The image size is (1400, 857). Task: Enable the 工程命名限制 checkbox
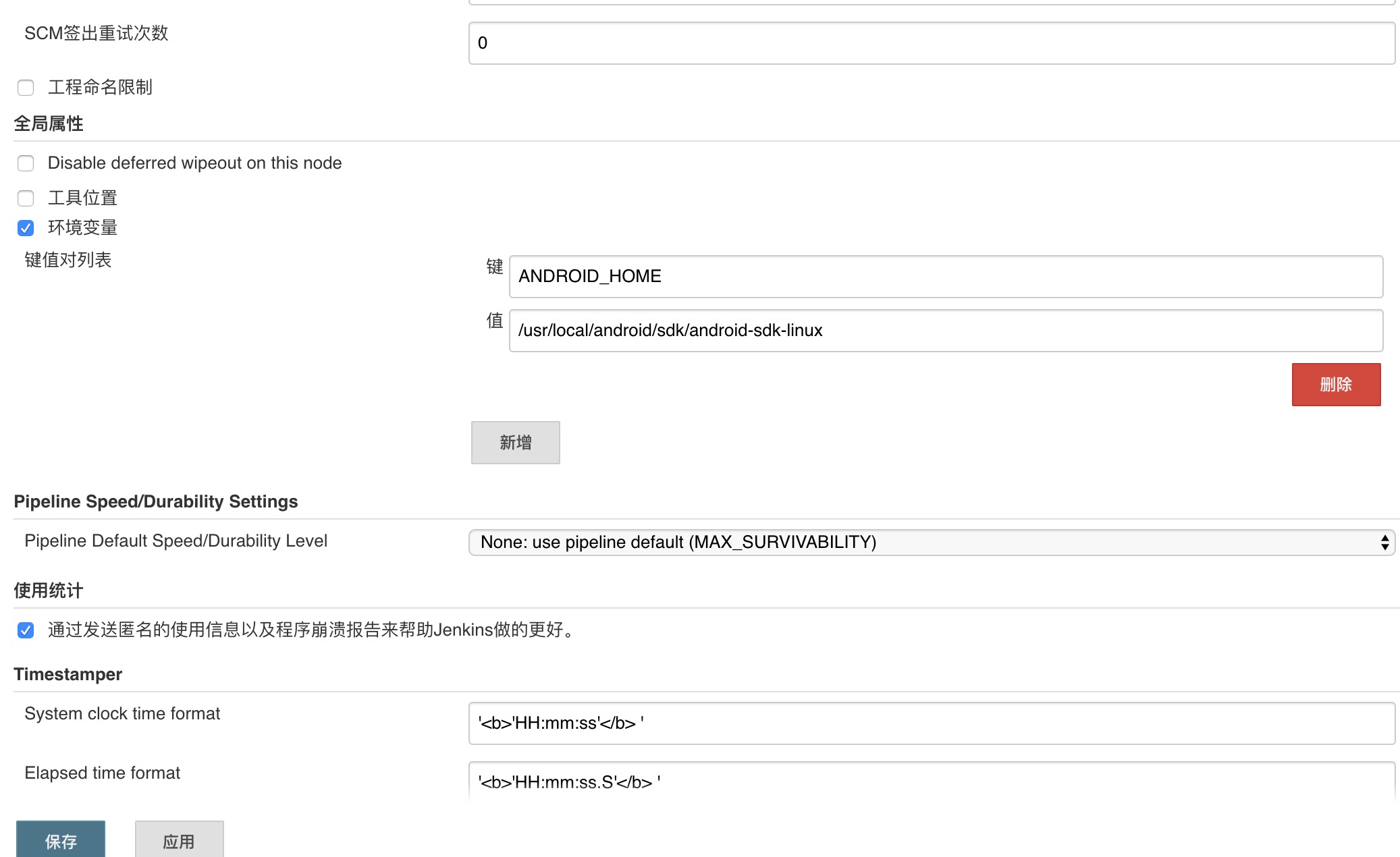26,88
